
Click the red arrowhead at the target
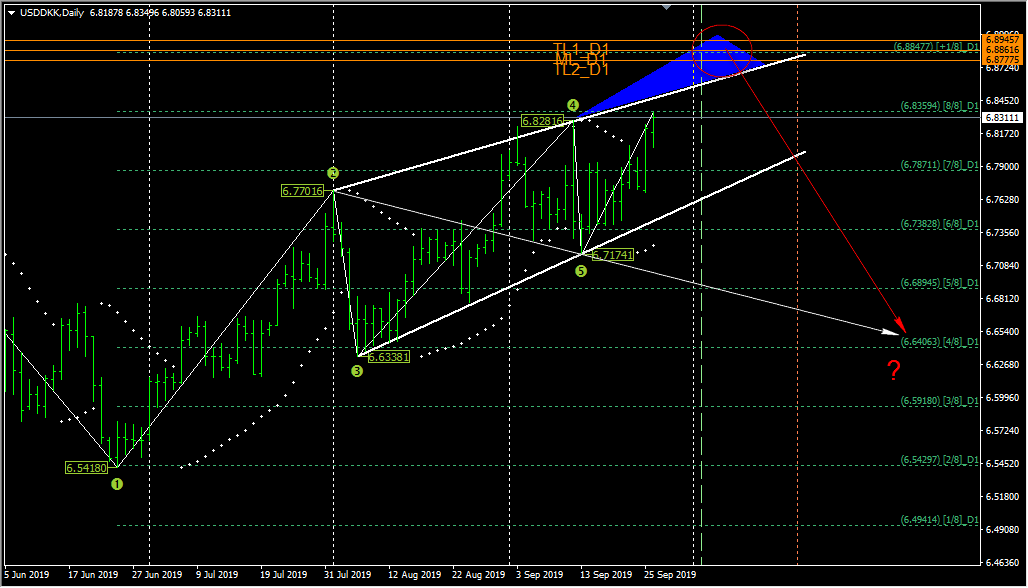tap(901, 324)
